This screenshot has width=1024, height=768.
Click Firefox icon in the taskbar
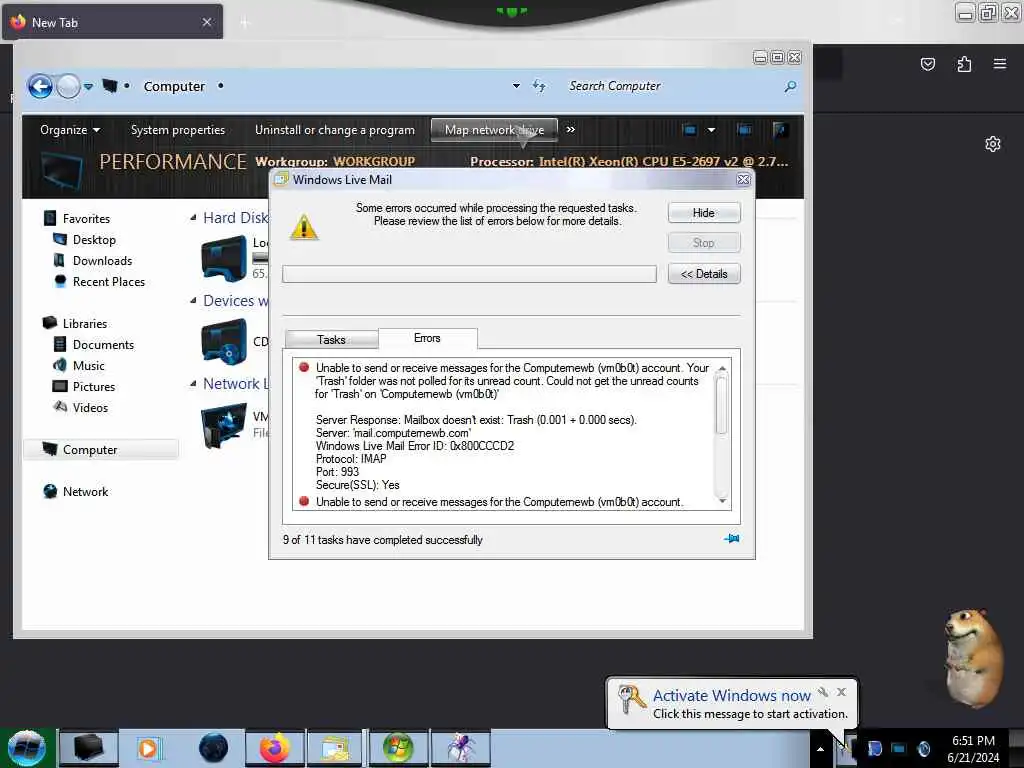275,748
